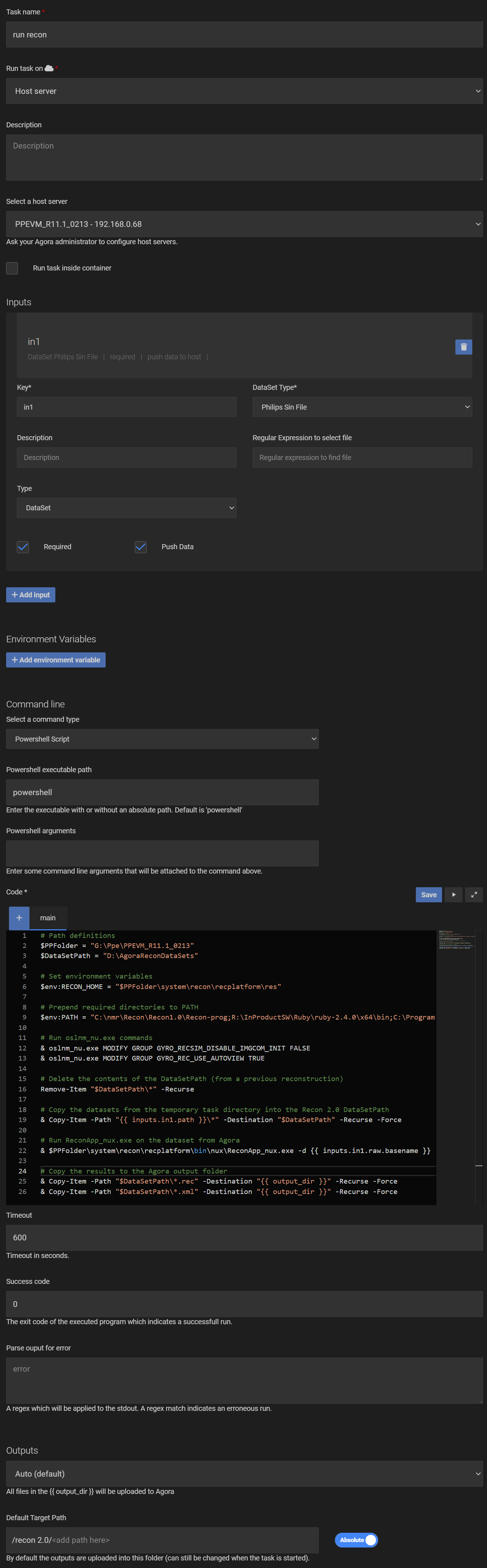The height and width of the screenshot is (1568, 487).
Task: Open the host server selection dropdown
Action: pos(244,224)
